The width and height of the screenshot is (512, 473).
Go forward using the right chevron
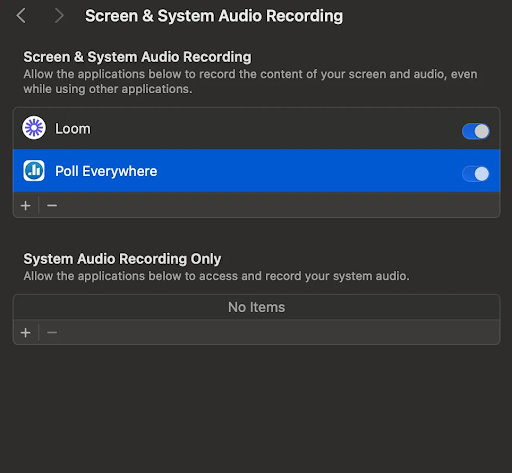pos(59,16)
